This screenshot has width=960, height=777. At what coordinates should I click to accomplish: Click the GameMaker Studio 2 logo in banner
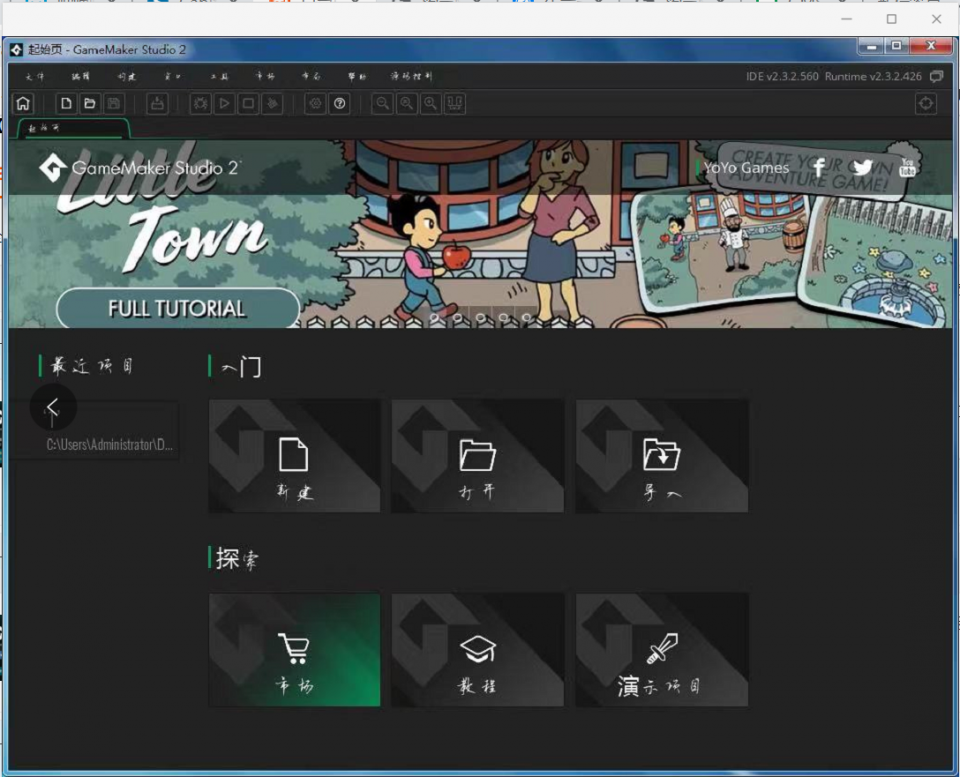[138, 168]
